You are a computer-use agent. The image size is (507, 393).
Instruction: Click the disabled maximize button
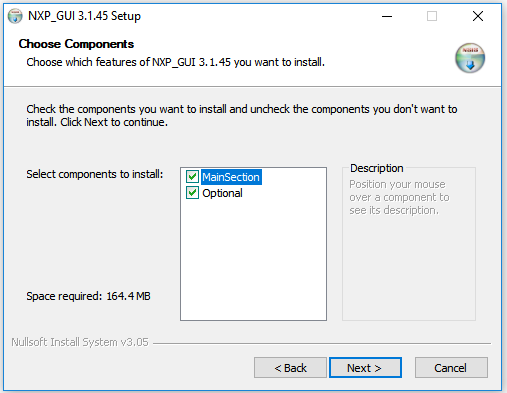point(432,16)
